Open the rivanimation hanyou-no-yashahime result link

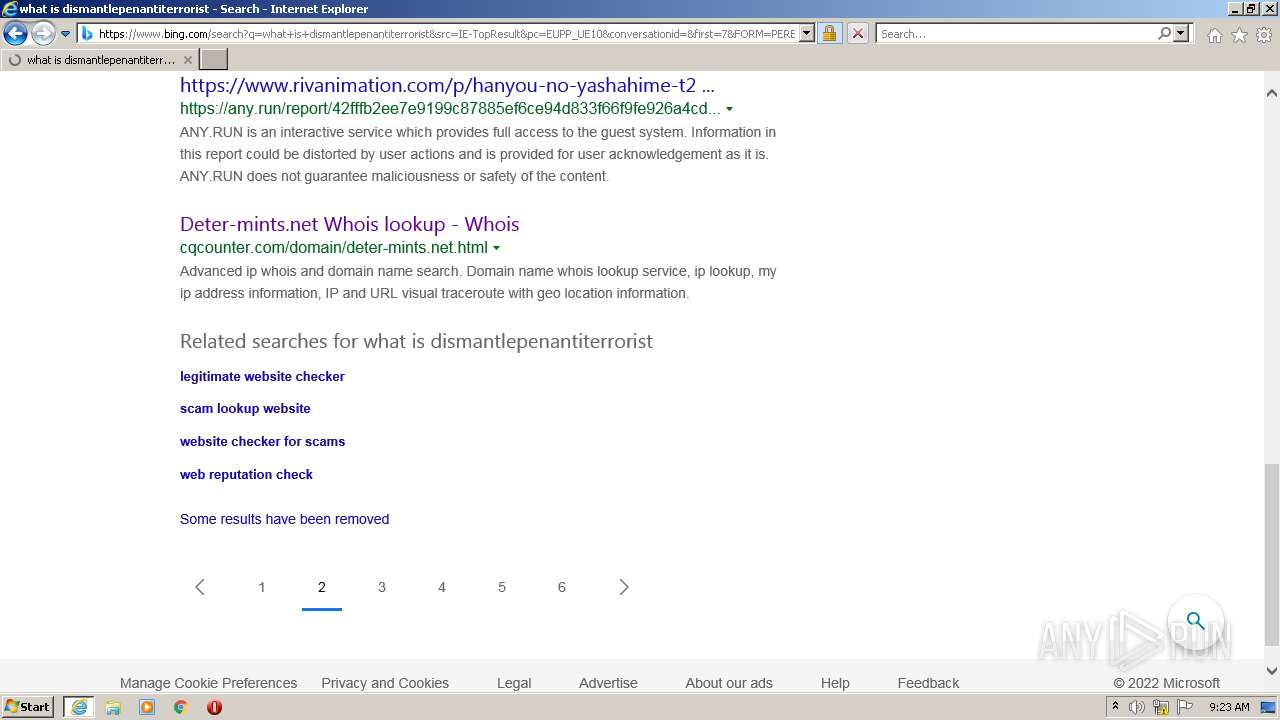pos(447,85)
